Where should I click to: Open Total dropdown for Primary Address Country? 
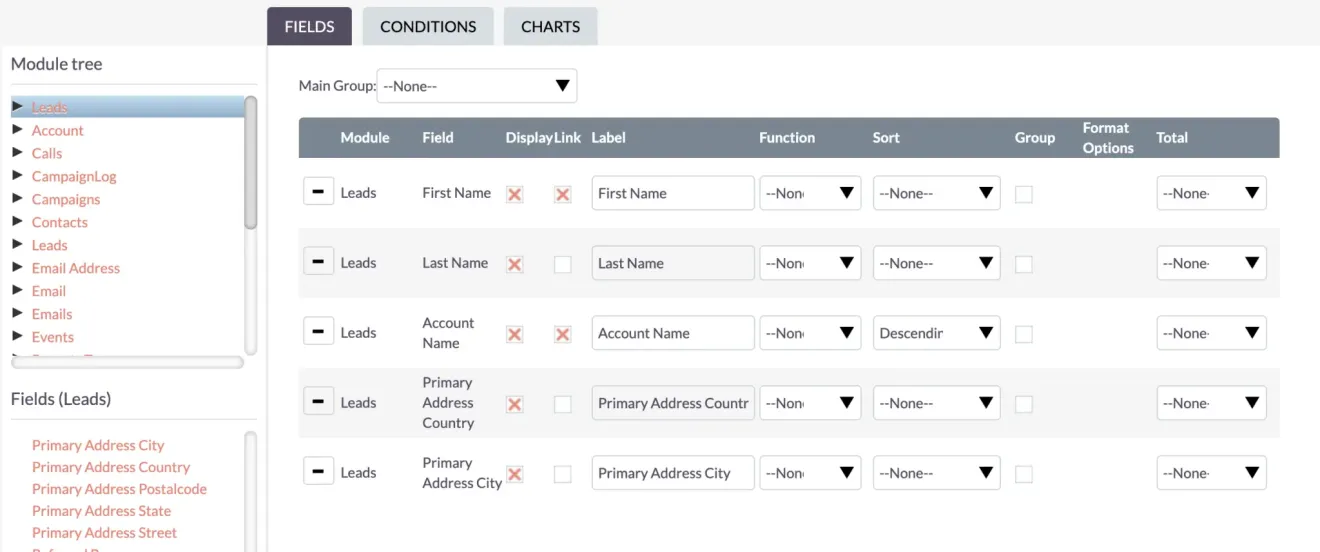pyautogui.click(x=1211, y=403)
